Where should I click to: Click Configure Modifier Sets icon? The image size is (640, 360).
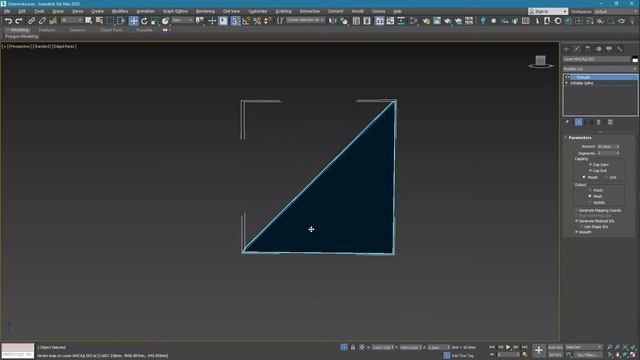click(x=610, y=122)
